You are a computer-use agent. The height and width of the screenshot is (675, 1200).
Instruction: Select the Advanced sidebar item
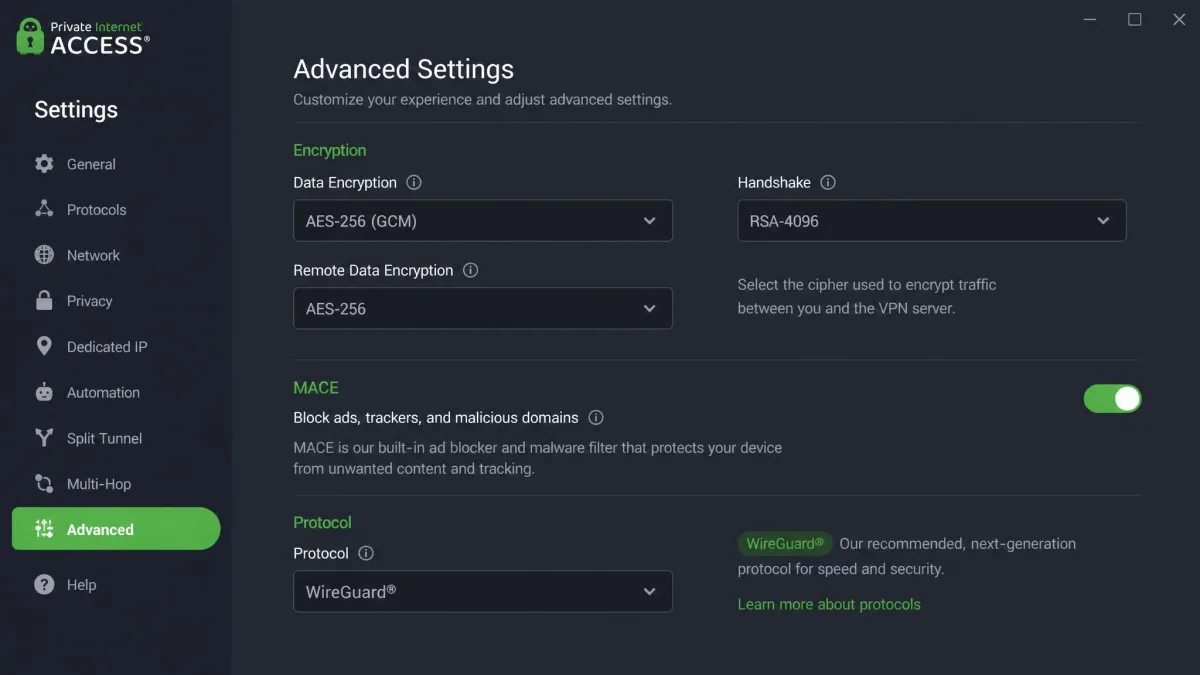coord(116,529)
